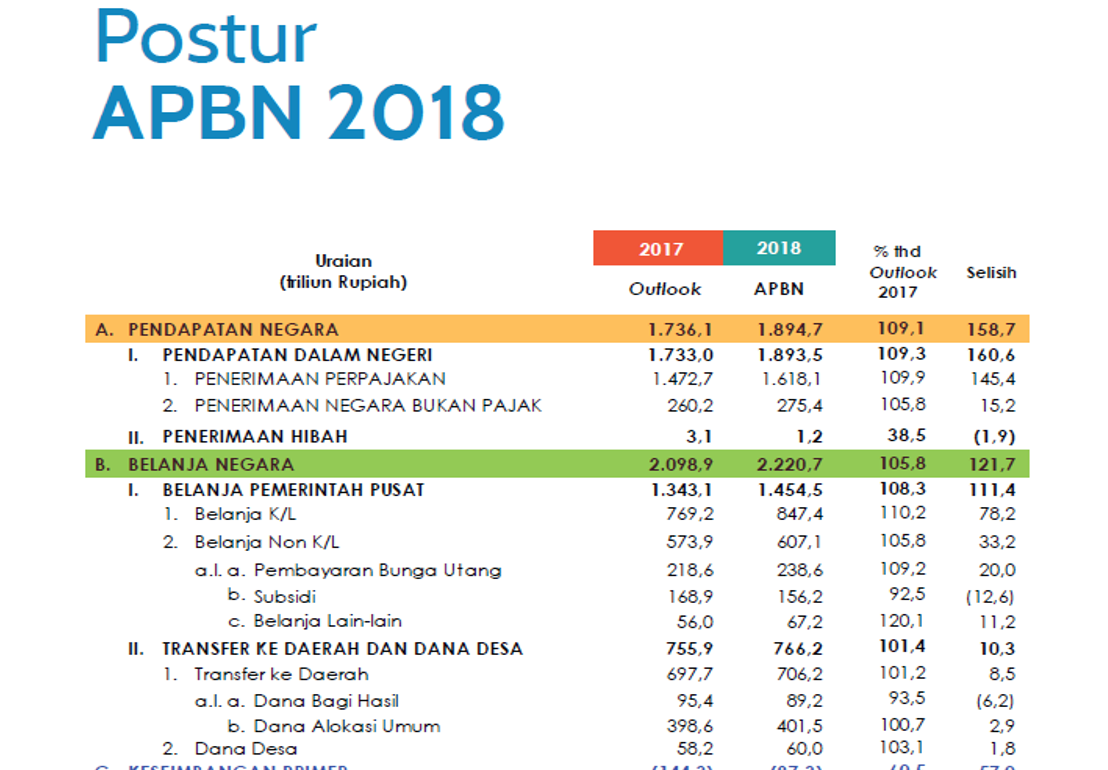Click the Outlook column subheader
The image size is (1108, 770).
(664, 289)
